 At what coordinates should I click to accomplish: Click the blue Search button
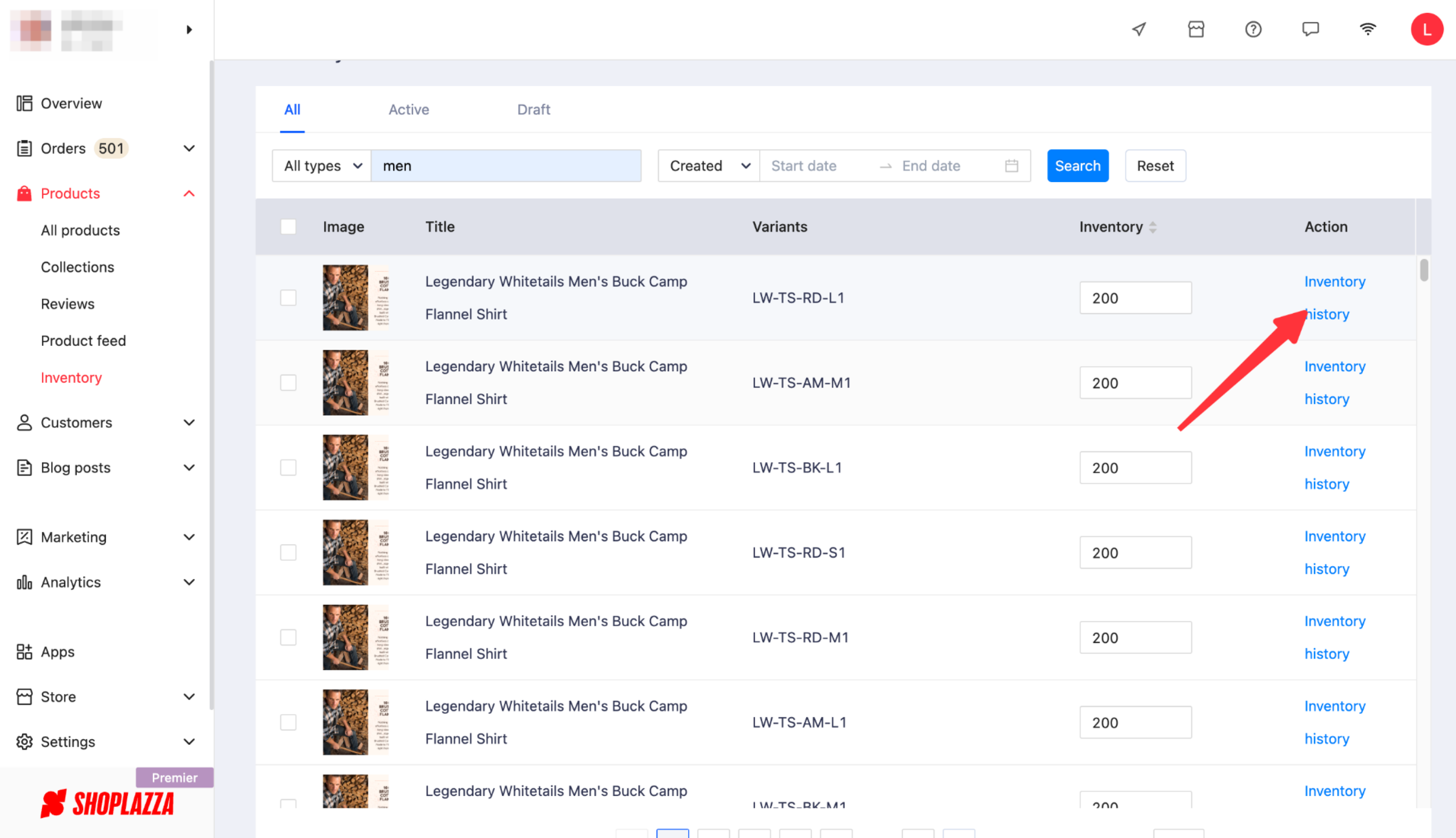(x=1078, y=166)
